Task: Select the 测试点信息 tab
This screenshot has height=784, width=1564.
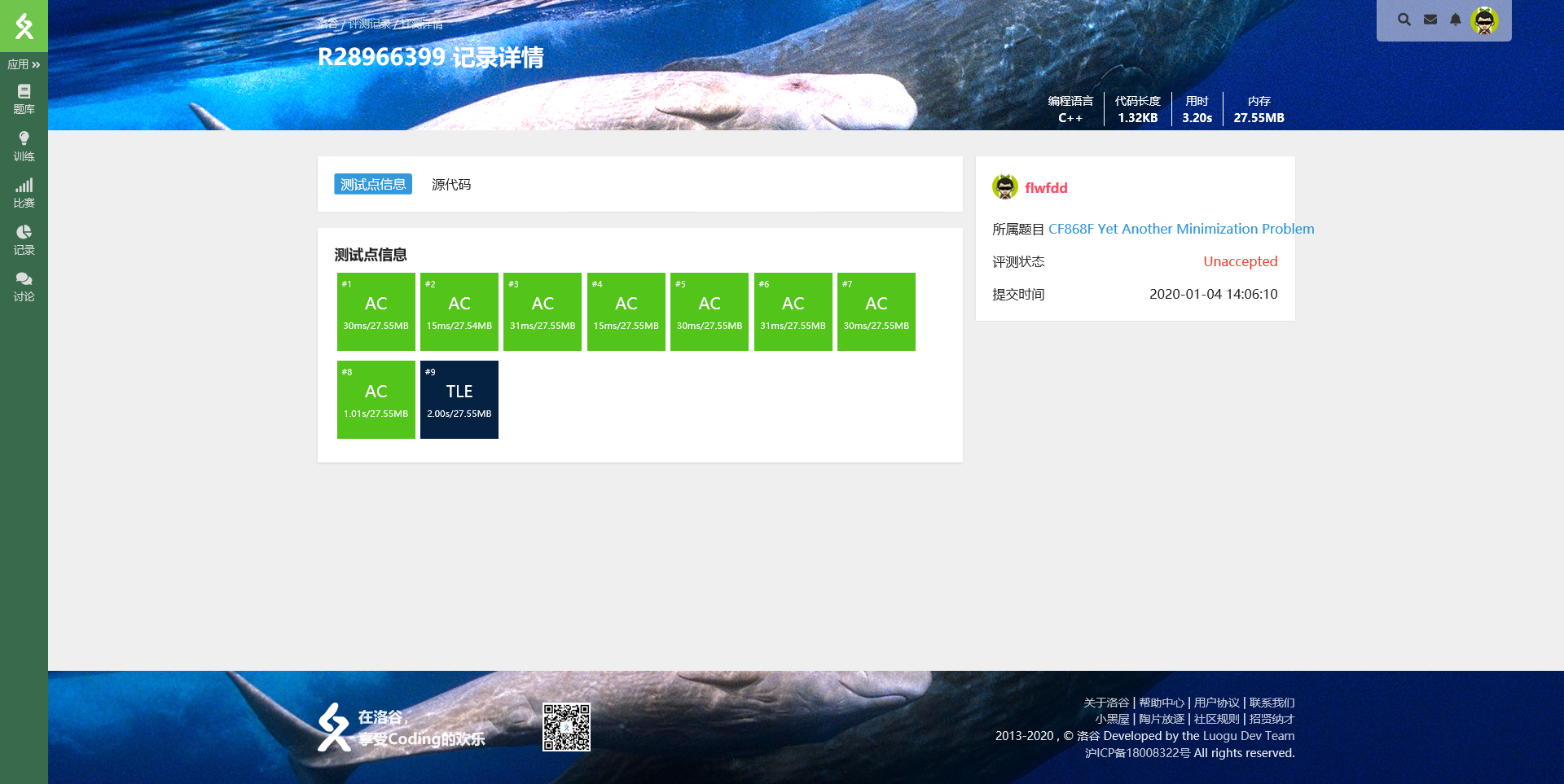Action: 373,185
